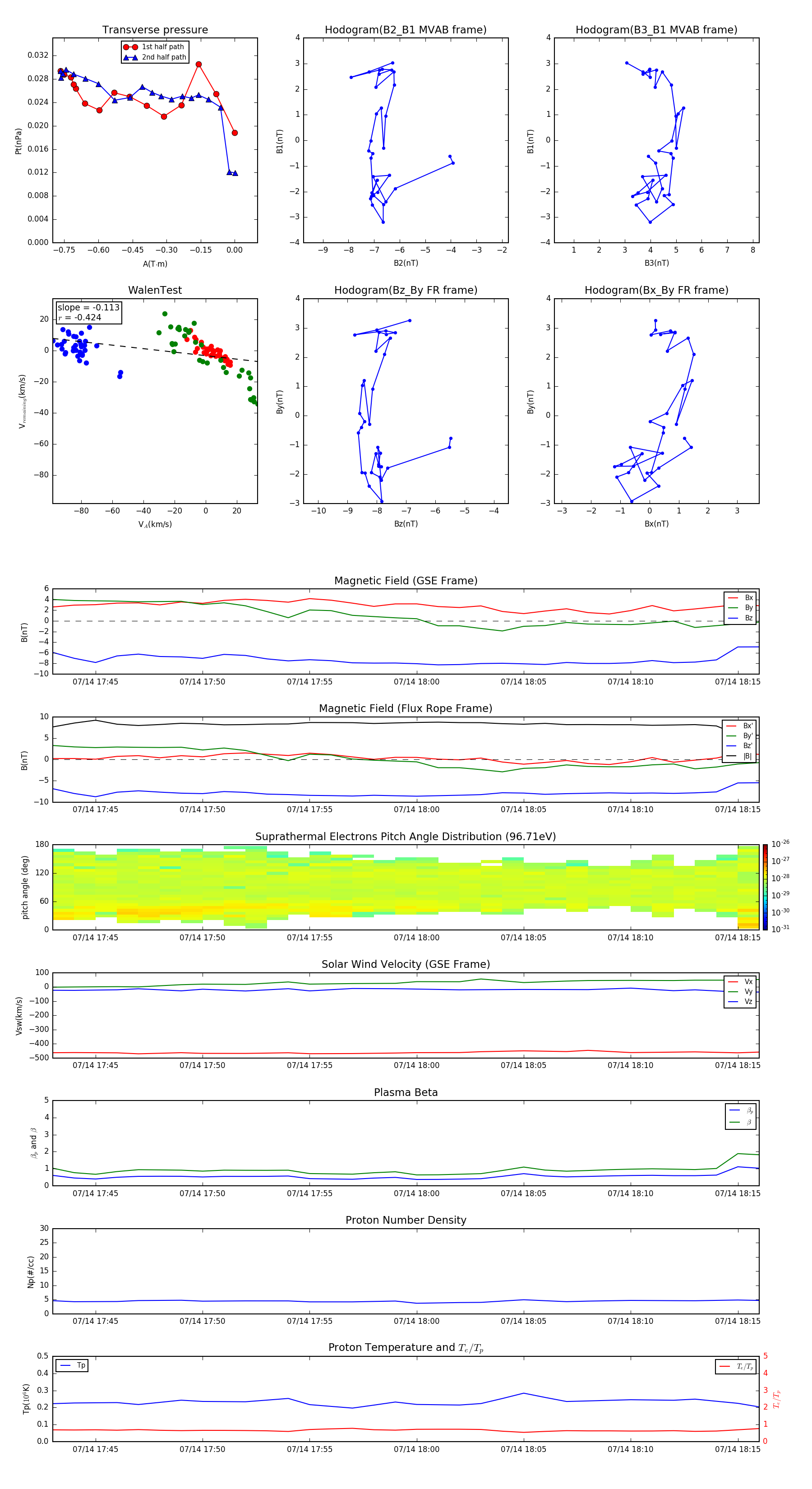The image size is (812, 1489).
Task: Click the Proton Number Density title
Action: (x=406, y=1220)
